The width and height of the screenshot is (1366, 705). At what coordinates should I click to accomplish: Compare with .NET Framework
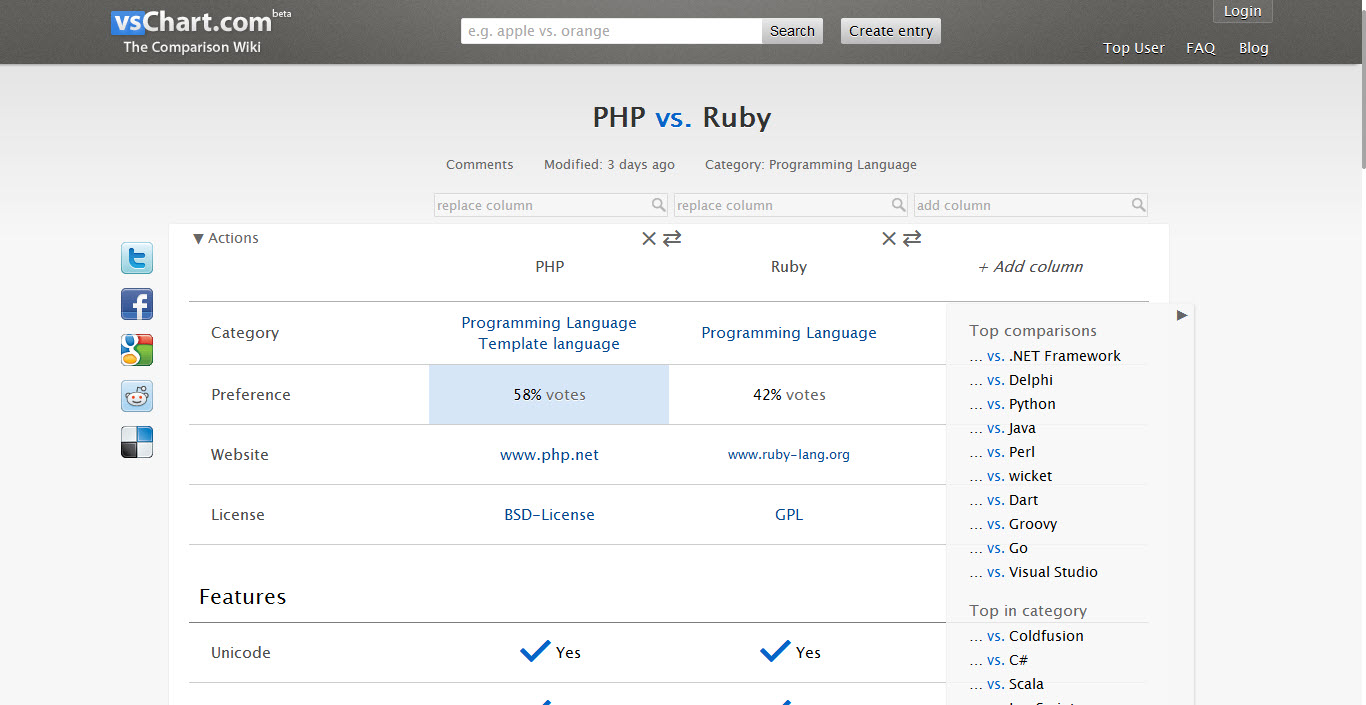click(x=1045, y=356)
